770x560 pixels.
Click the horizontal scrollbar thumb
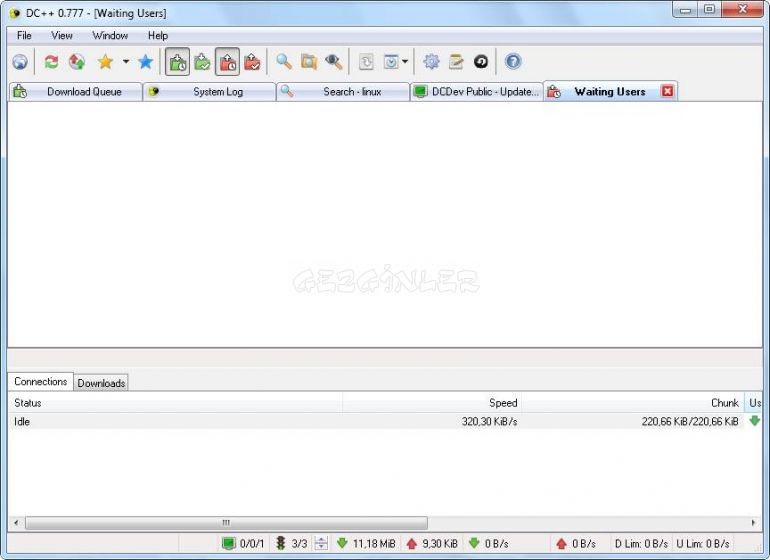[226, 523]
